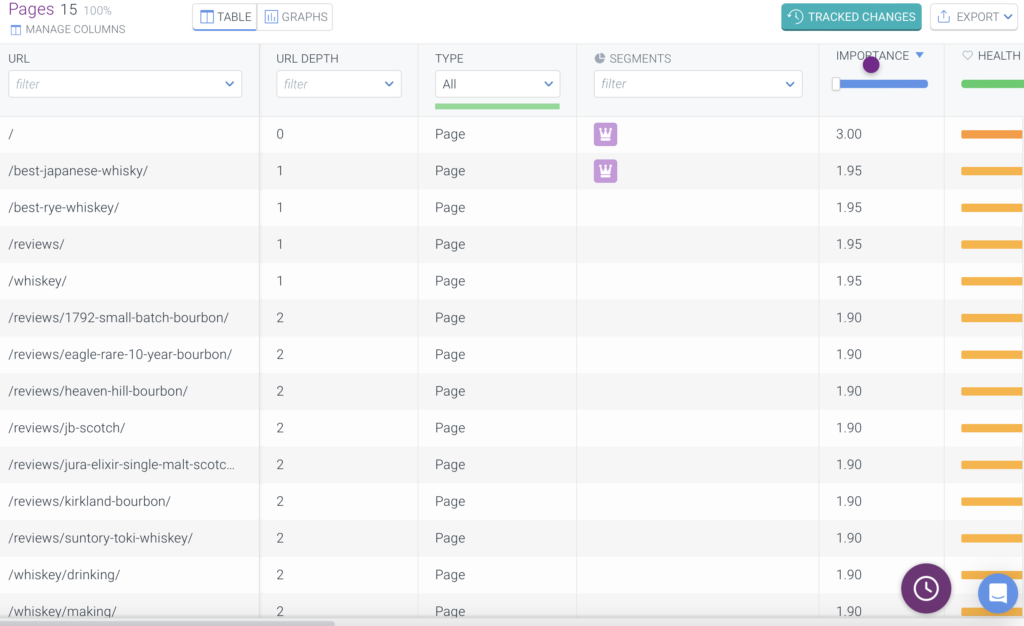
Task: Open the blue chat support widget
Action: 998,593
